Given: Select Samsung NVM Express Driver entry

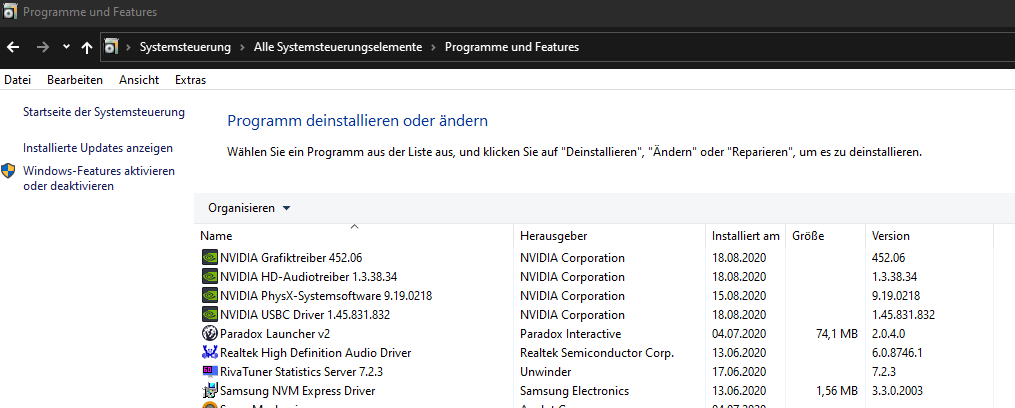Looking at the screenshot, I should tap(298, 391).
